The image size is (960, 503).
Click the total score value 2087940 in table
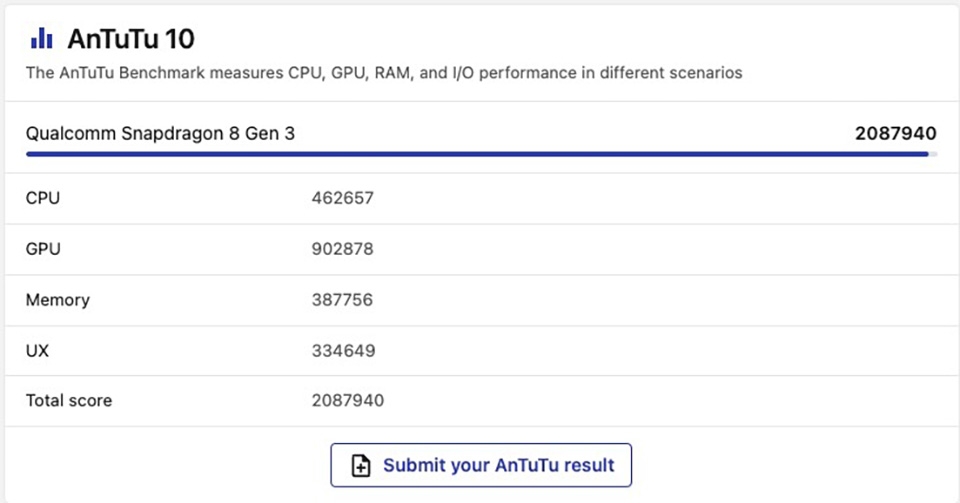point(348,401)
